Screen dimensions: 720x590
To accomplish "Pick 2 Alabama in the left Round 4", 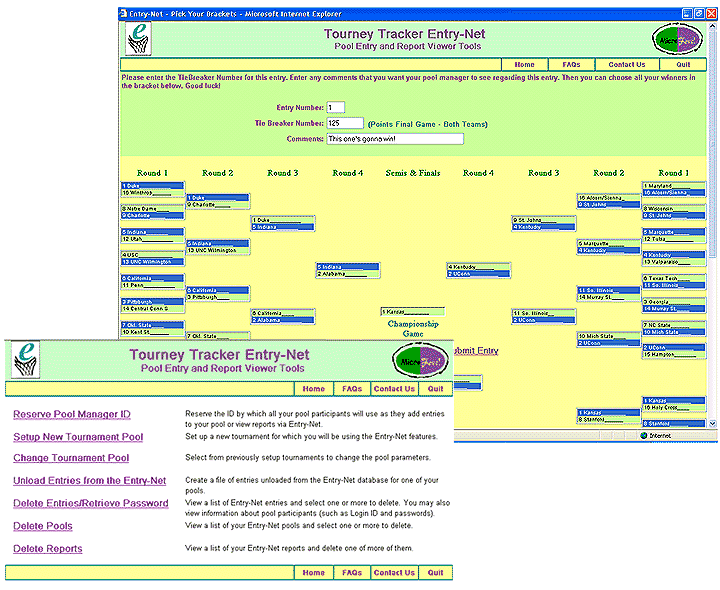I will [x=348, y=274].
